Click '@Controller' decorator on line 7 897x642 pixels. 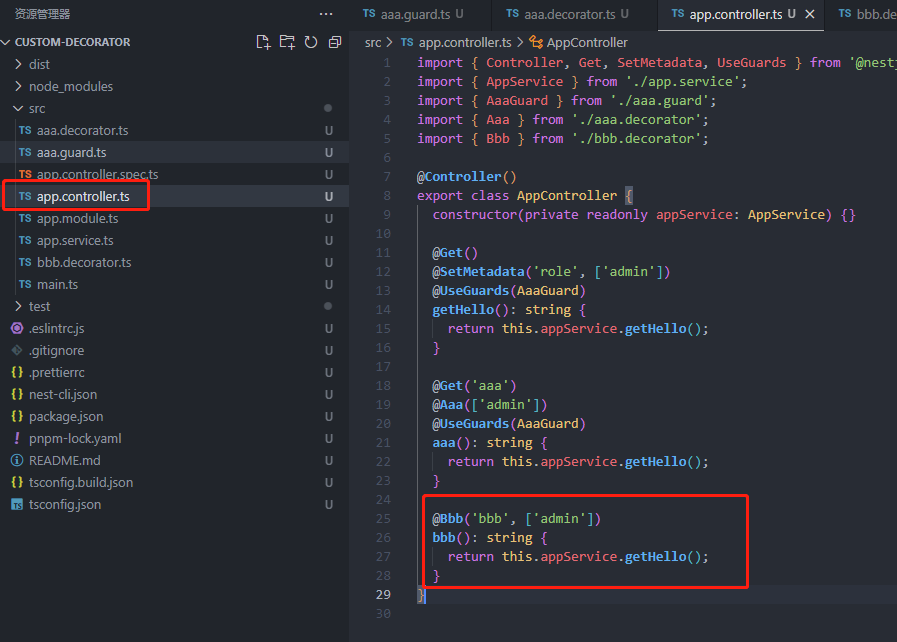459,176
